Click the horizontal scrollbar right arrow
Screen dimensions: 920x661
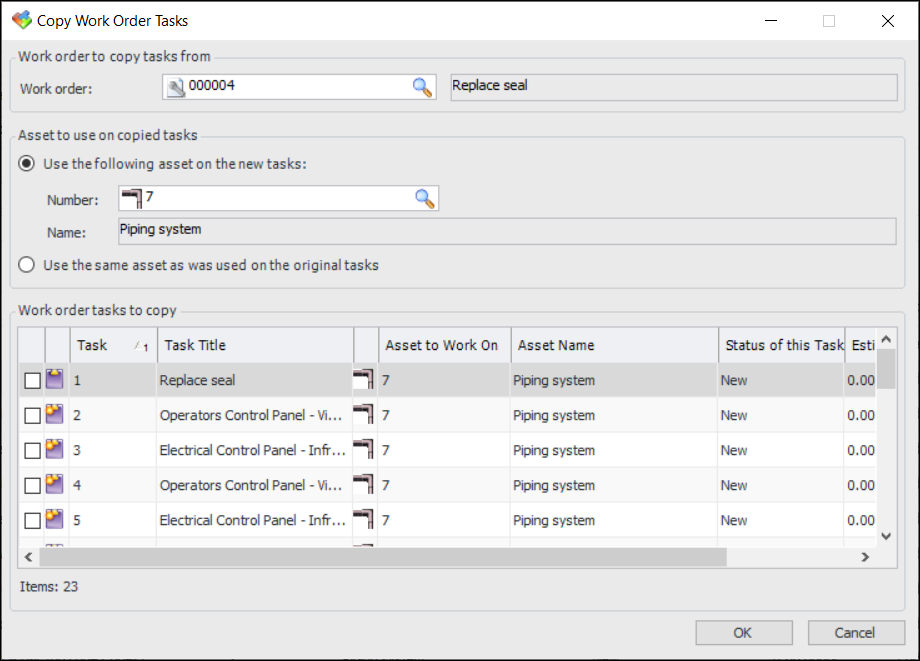point(865,557)
